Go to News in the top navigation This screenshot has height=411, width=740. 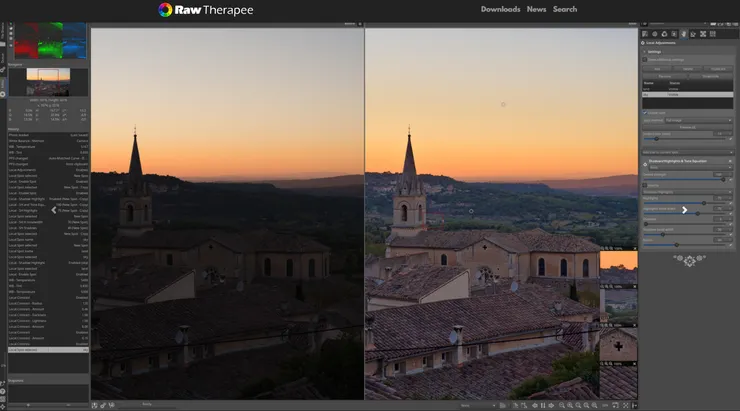point(537,9)
